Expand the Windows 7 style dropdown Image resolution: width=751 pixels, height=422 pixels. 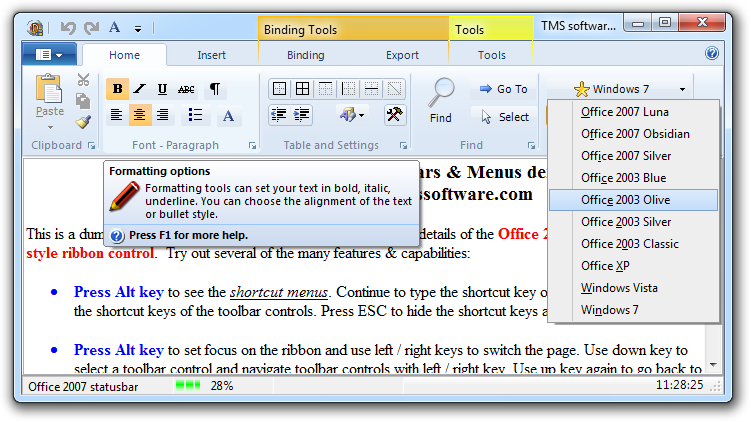tap(630, 89)
